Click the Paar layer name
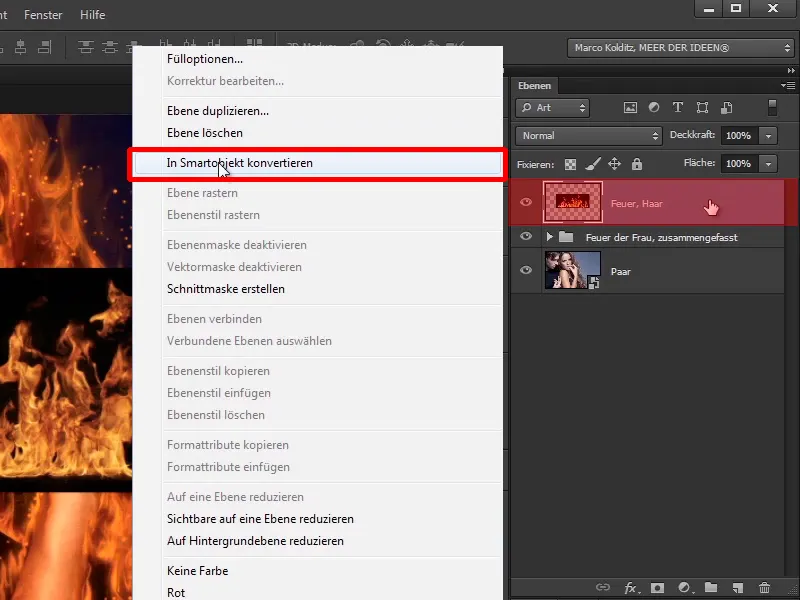This screenshot has width=800, height=600. coord(620,272)
